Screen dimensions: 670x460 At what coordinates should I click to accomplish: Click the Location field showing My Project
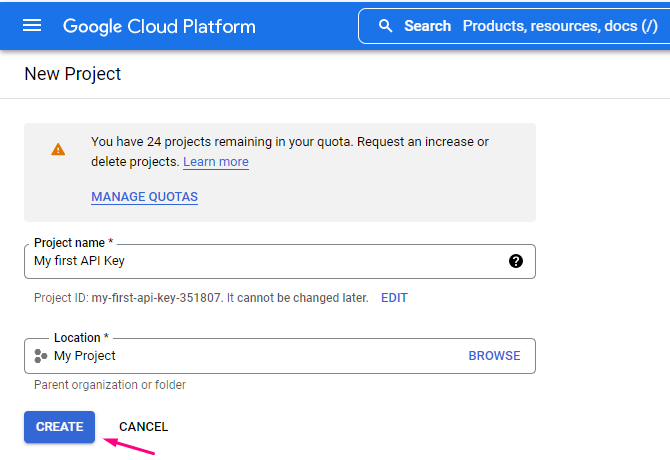point(280,356)
